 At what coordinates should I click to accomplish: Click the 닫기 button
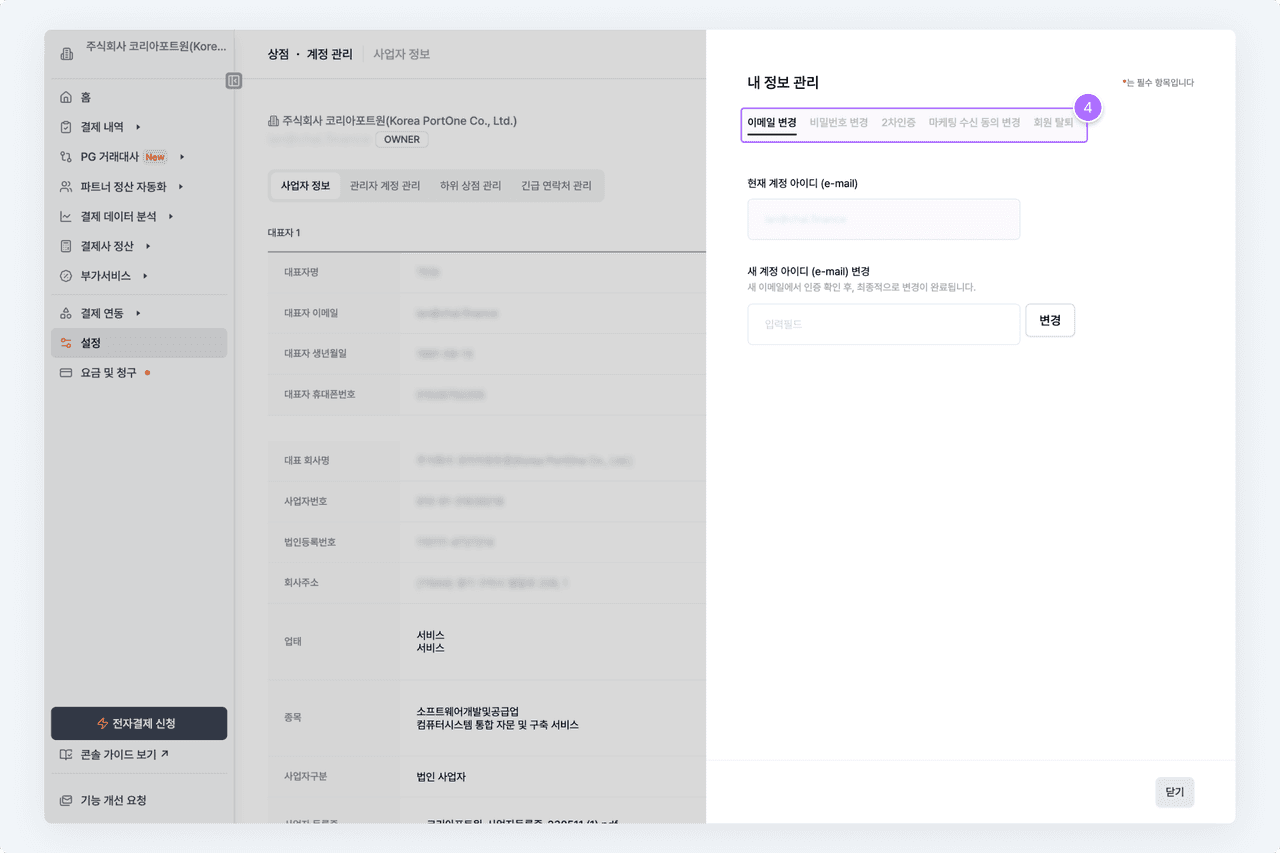1174,791
